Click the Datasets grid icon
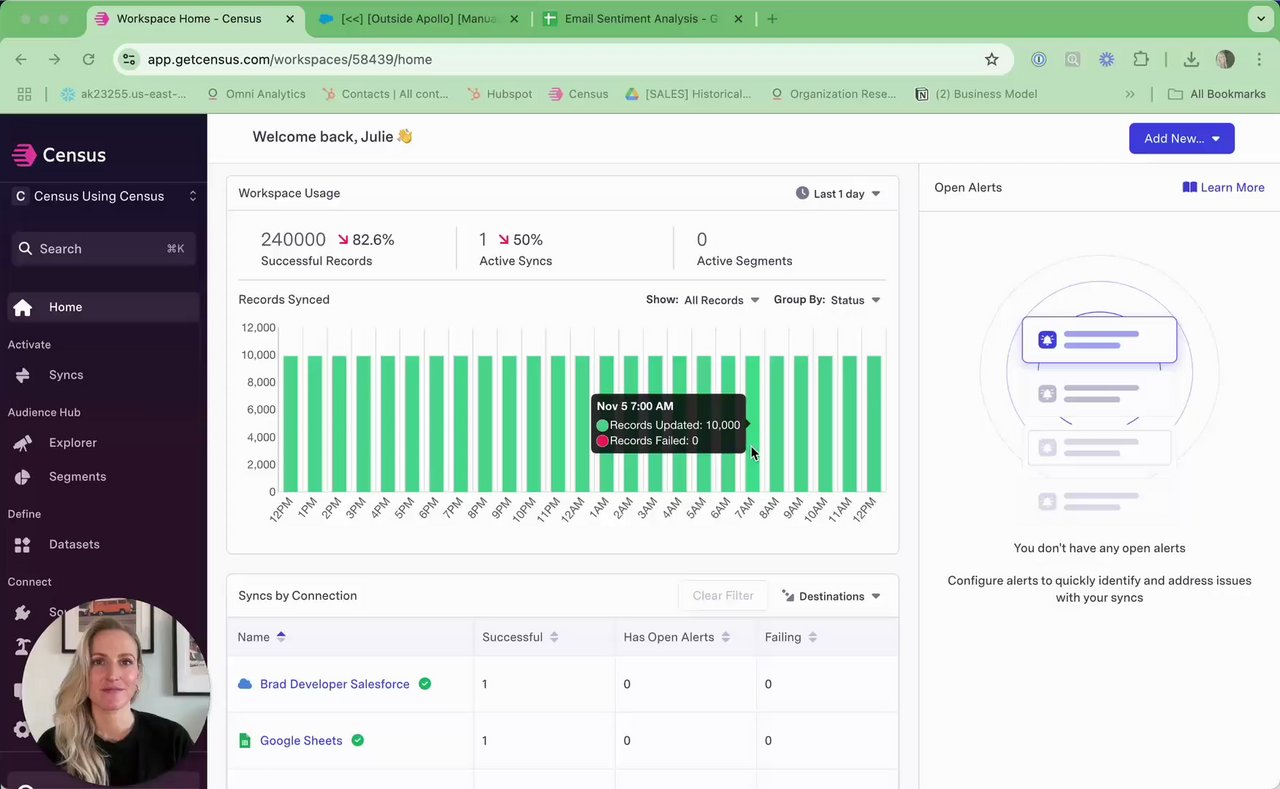Image resolution: width=1280 pixels, height=789 pixels. 23,545
